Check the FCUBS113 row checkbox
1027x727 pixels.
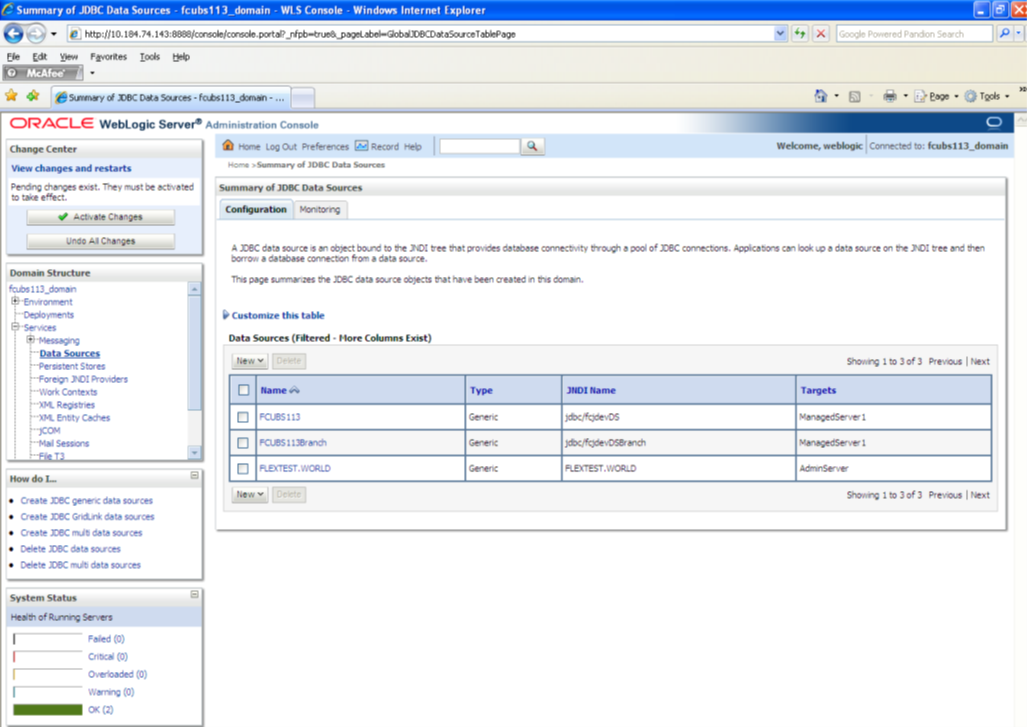coord(243,417)
